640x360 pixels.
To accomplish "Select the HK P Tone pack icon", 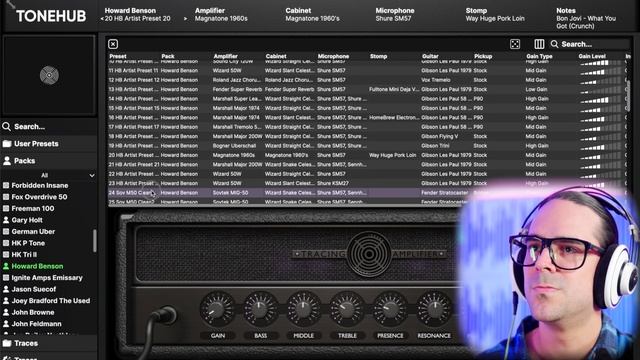I will pos(6,243).
